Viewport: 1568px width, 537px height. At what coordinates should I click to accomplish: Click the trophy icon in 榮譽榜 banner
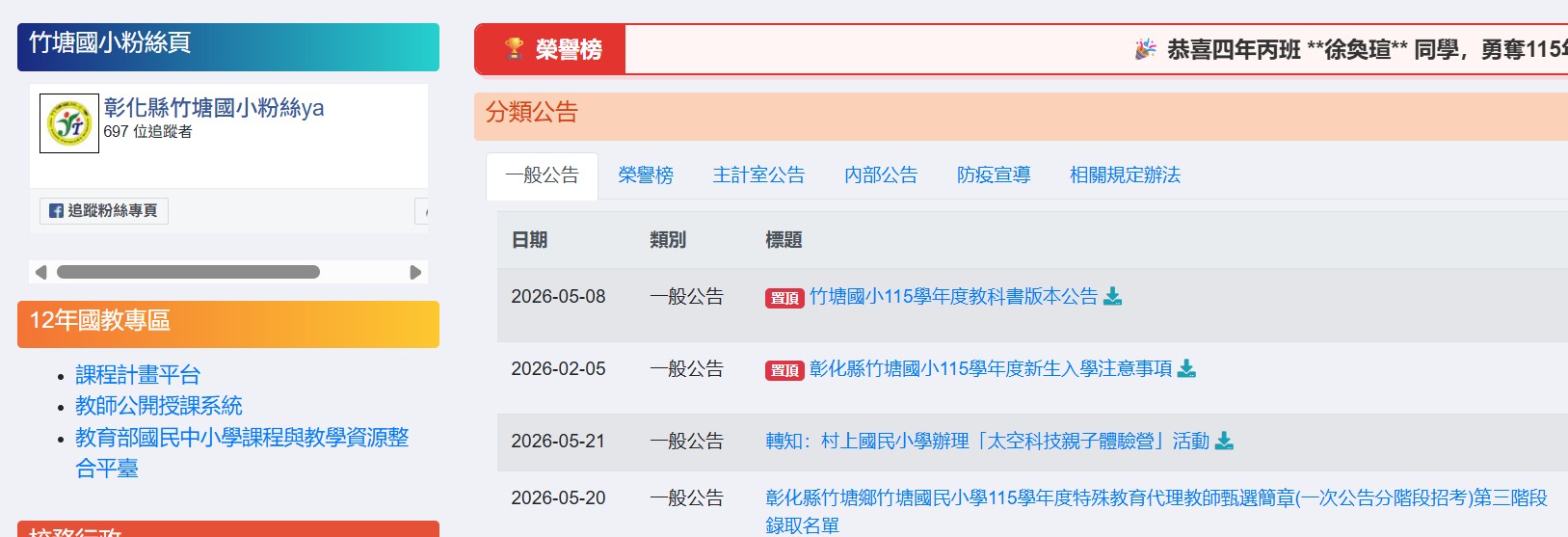click(515, 48)
